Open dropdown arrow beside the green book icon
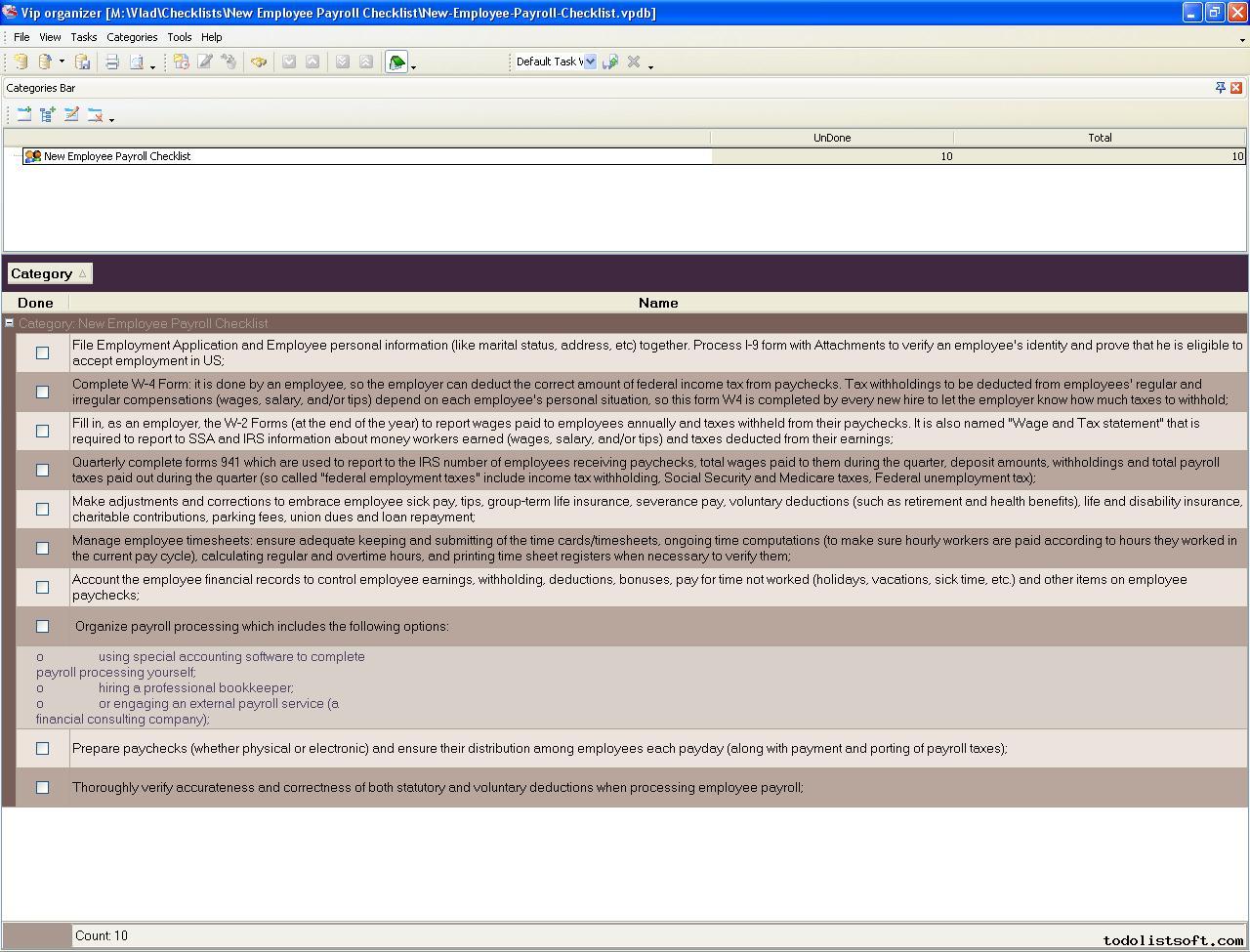 point(414,66)
